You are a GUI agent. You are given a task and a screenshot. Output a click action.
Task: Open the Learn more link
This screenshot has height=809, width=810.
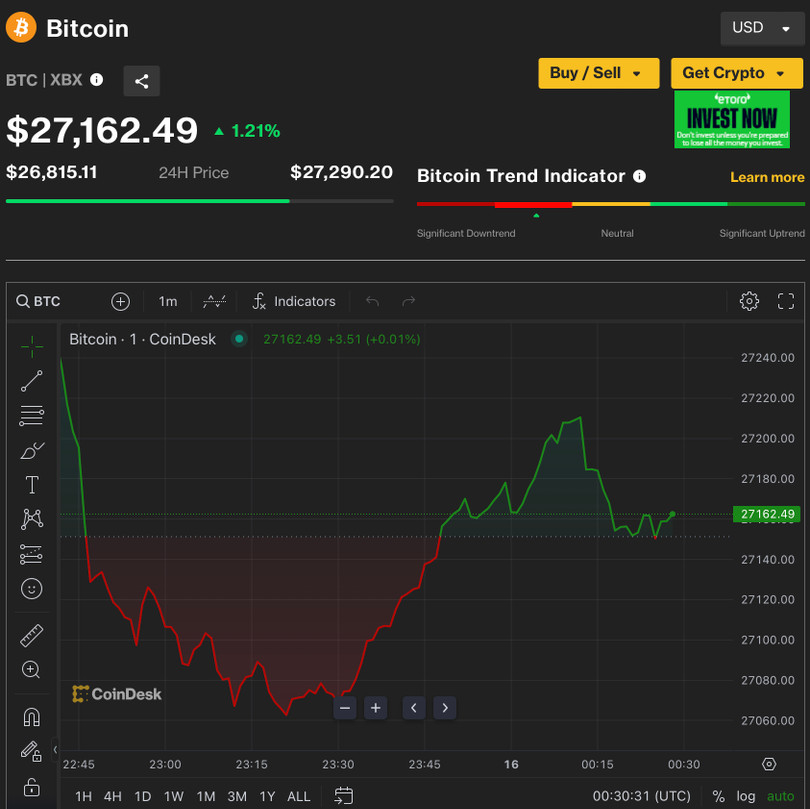pos(767,177)
